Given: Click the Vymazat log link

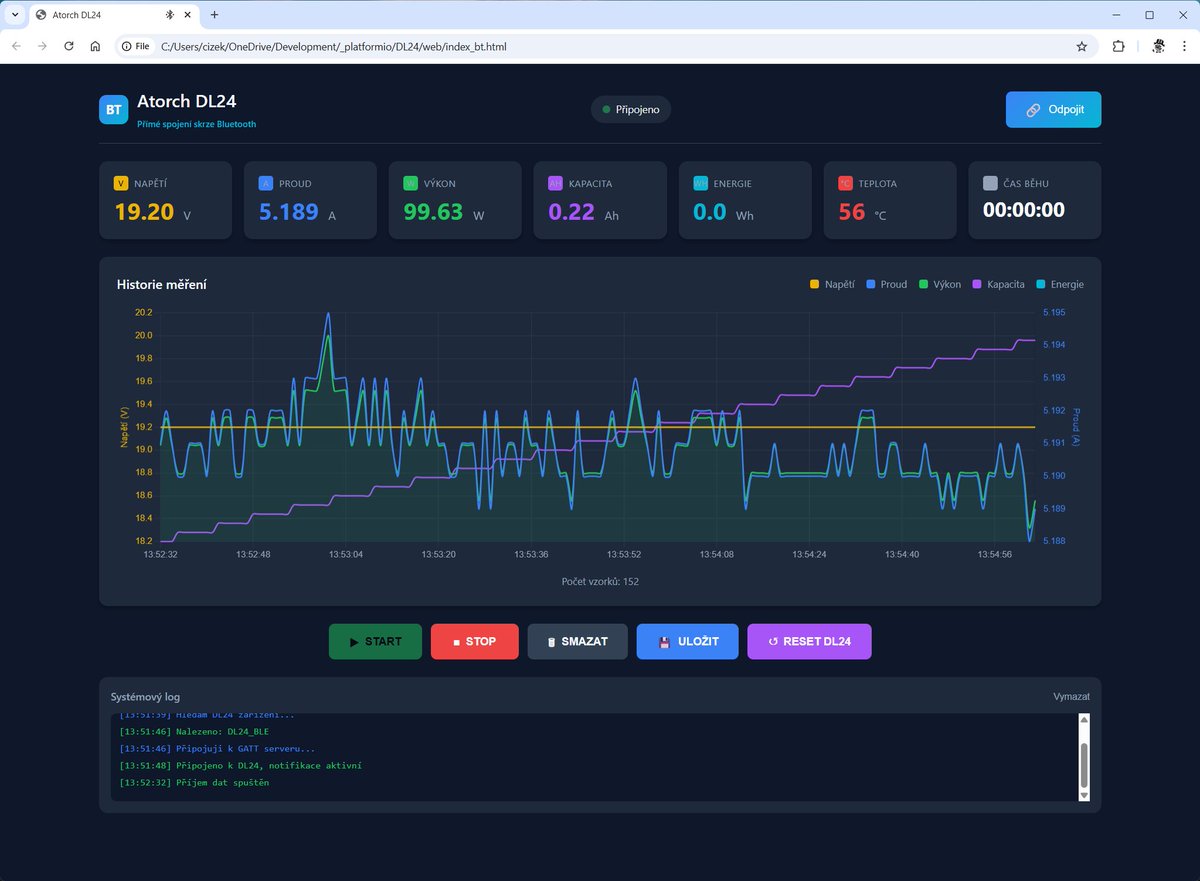Looking at the screenshot, I should point(1071,697).
